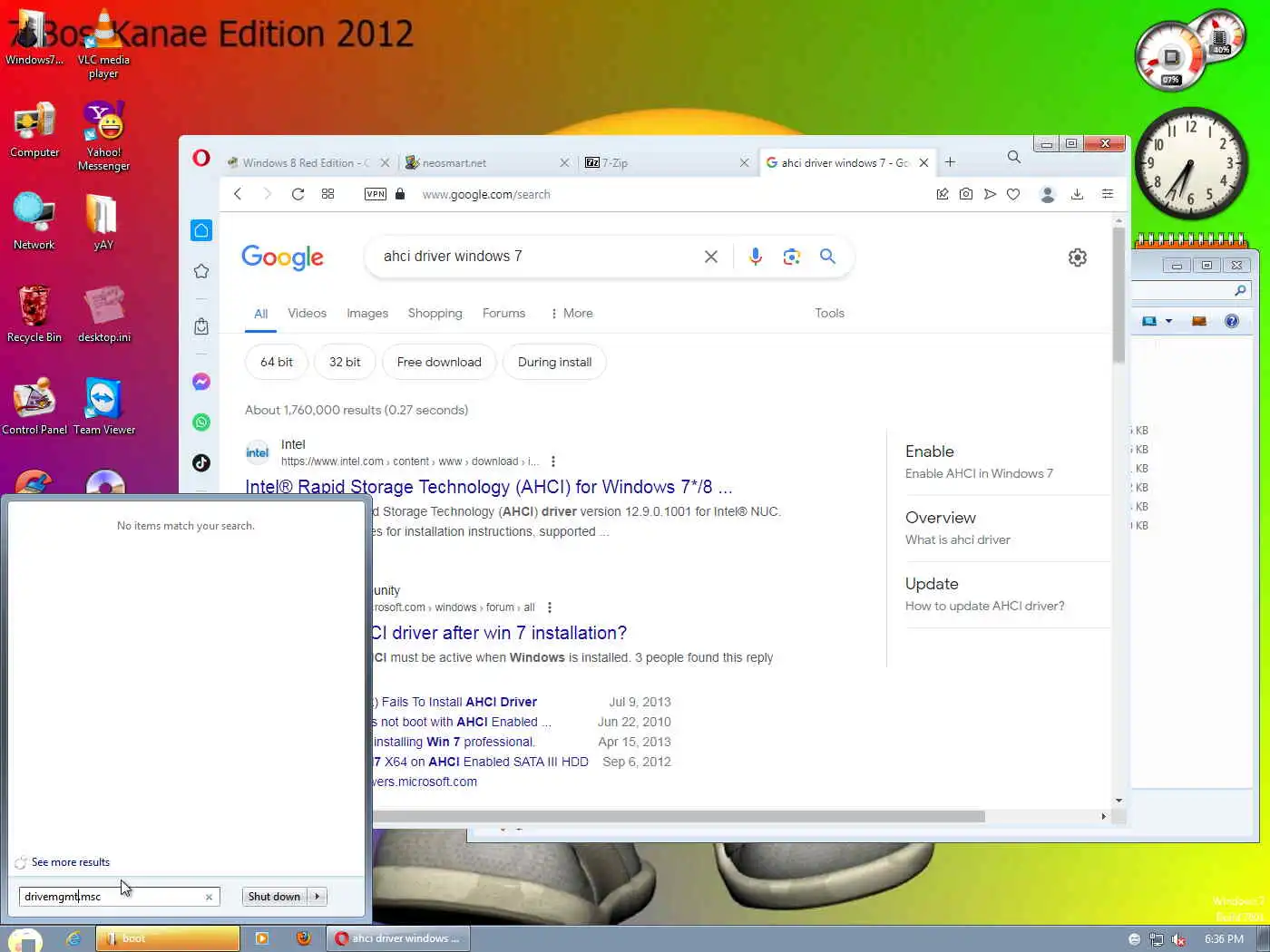Open three-dot menu beside Intel result
Viewport: 1270px width, 952px height.
point(553,461)
